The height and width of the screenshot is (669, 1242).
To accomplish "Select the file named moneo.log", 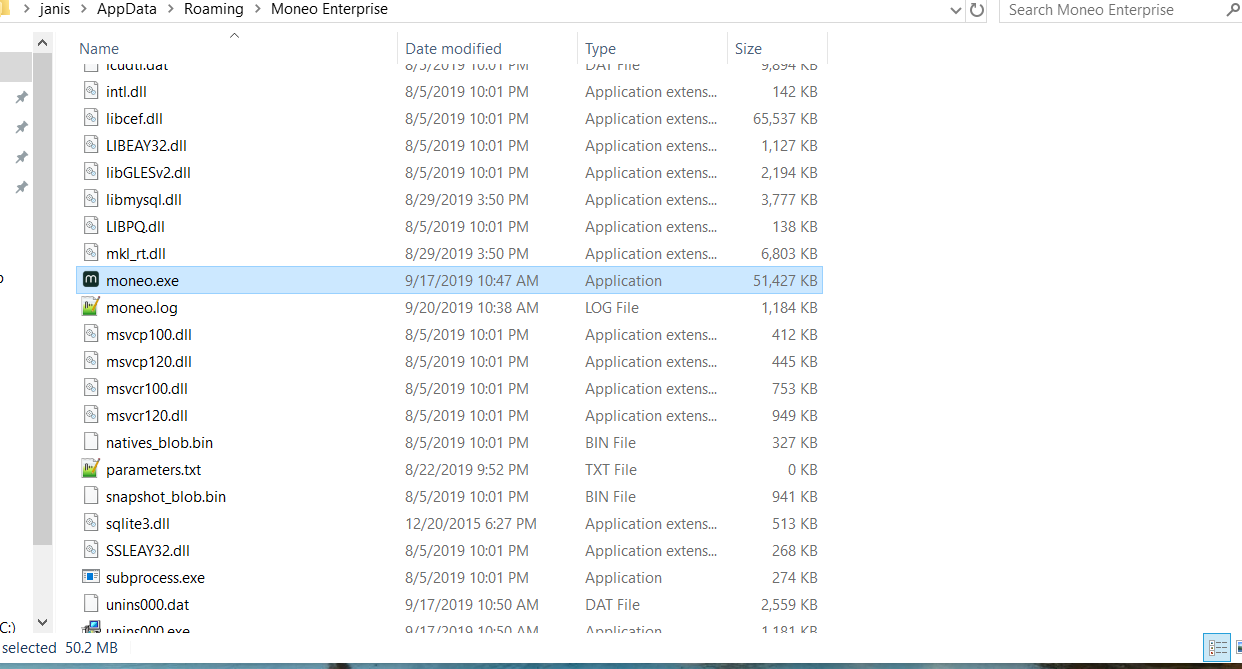I will coord(141,308).
